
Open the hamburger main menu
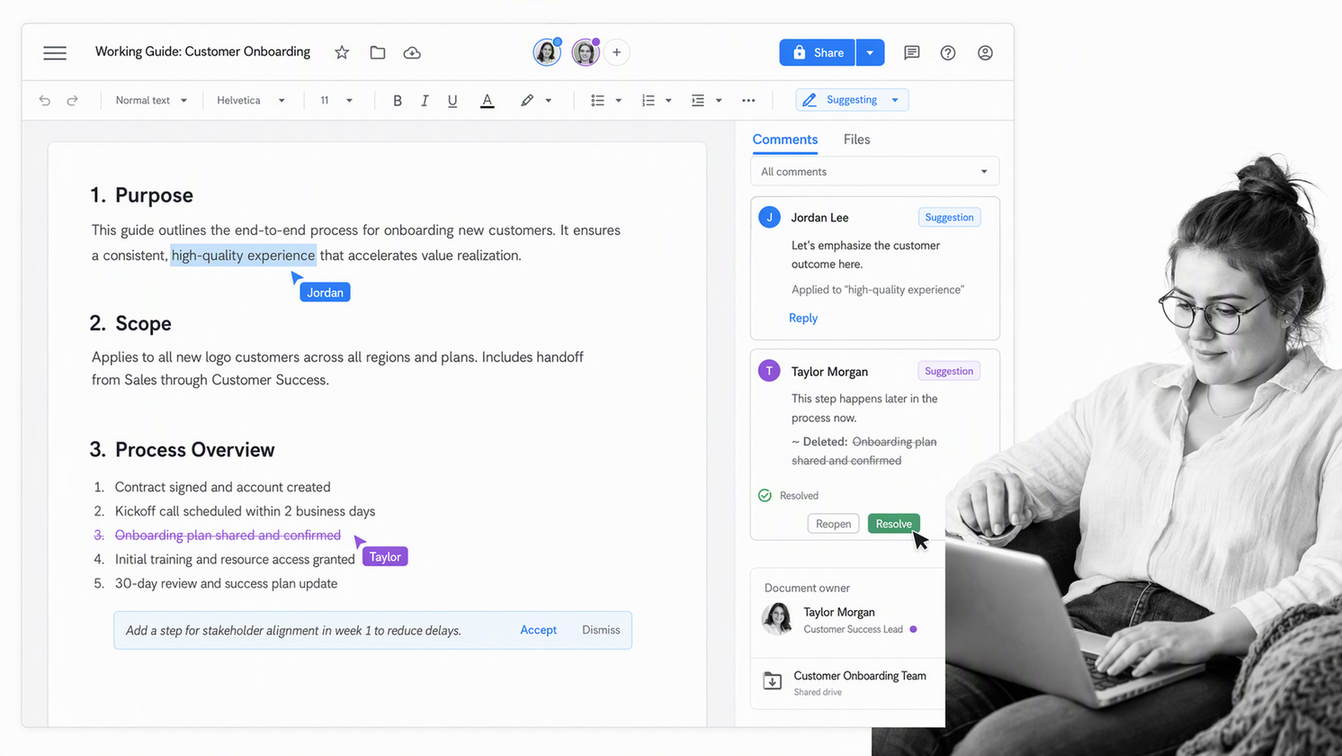click(55, 53)
